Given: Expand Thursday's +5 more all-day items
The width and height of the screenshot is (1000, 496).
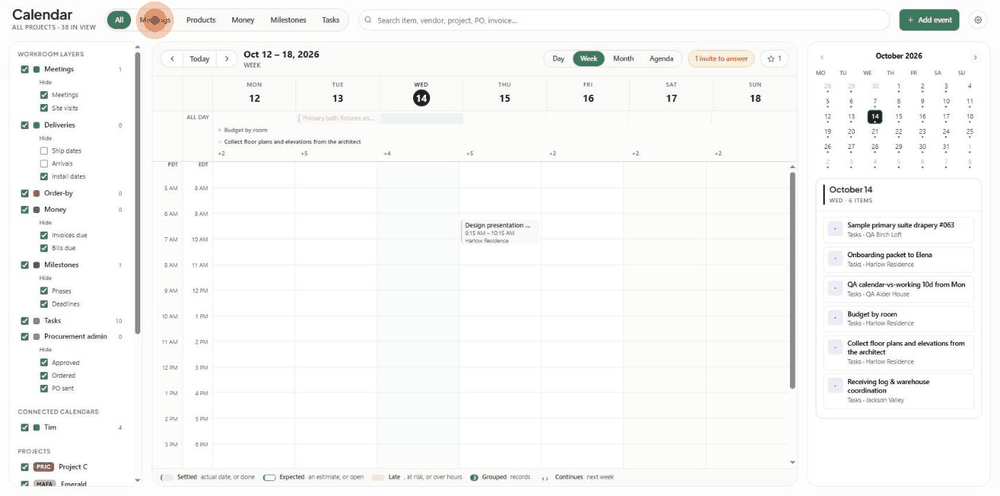Looking at the screenshot, I should 469,154.
